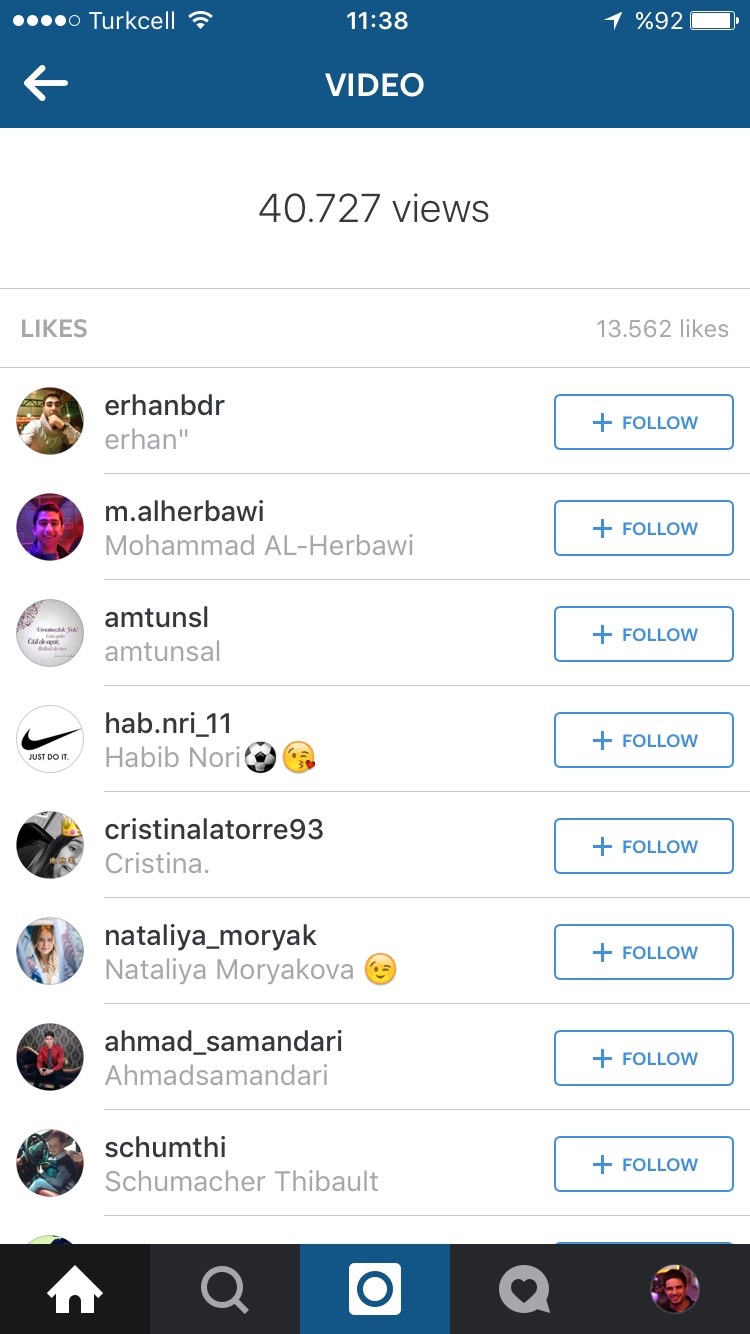Viewport: 750px width, 1334px height.
Task: Follow user m.alherbawi
Action: click(644, 528)
